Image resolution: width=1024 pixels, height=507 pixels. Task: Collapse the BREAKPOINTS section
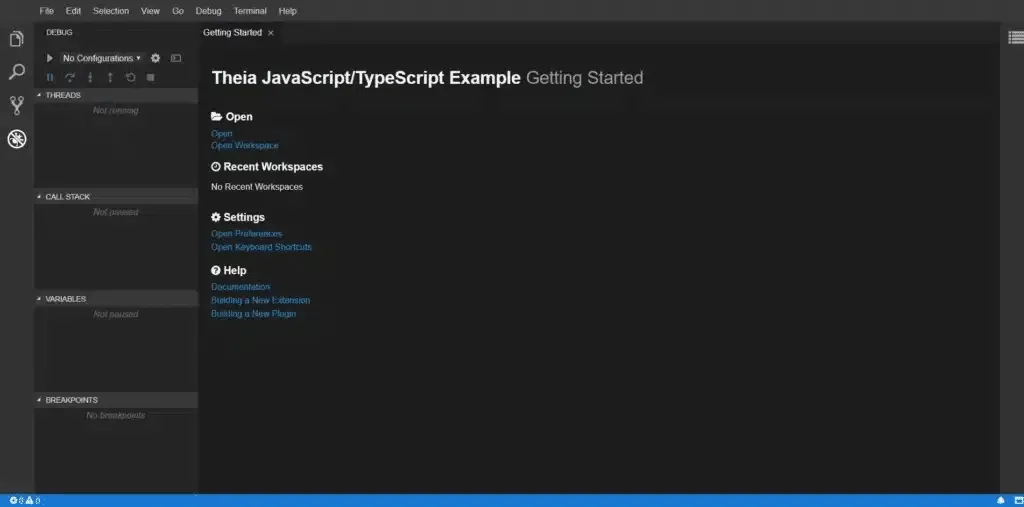click(x=116, y=400)
